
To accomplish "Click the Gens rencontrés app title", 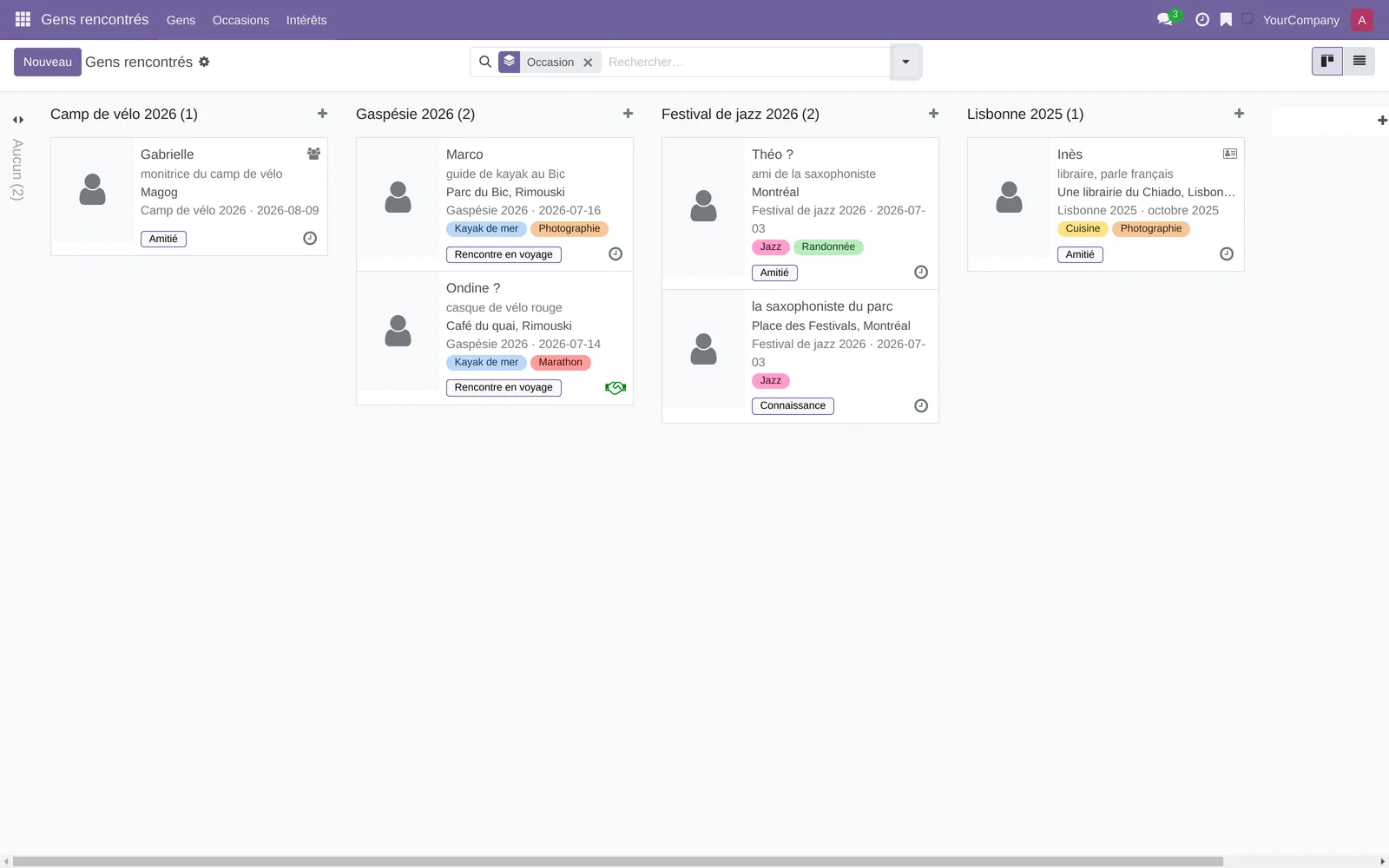I will pyautogui.click(x=95, y=19).
